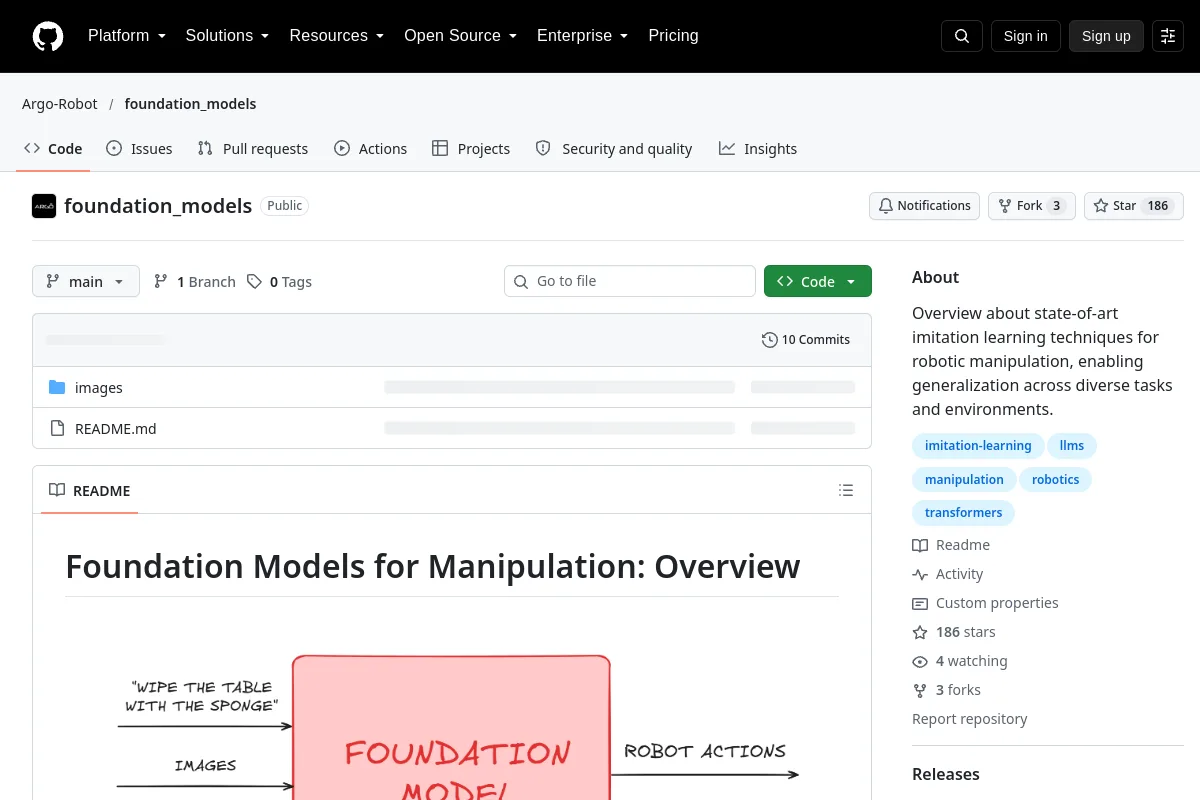Screen dimensions: 1200x800
Task: Click the branch icon beside 1 Branch
Action: point(161,282)
